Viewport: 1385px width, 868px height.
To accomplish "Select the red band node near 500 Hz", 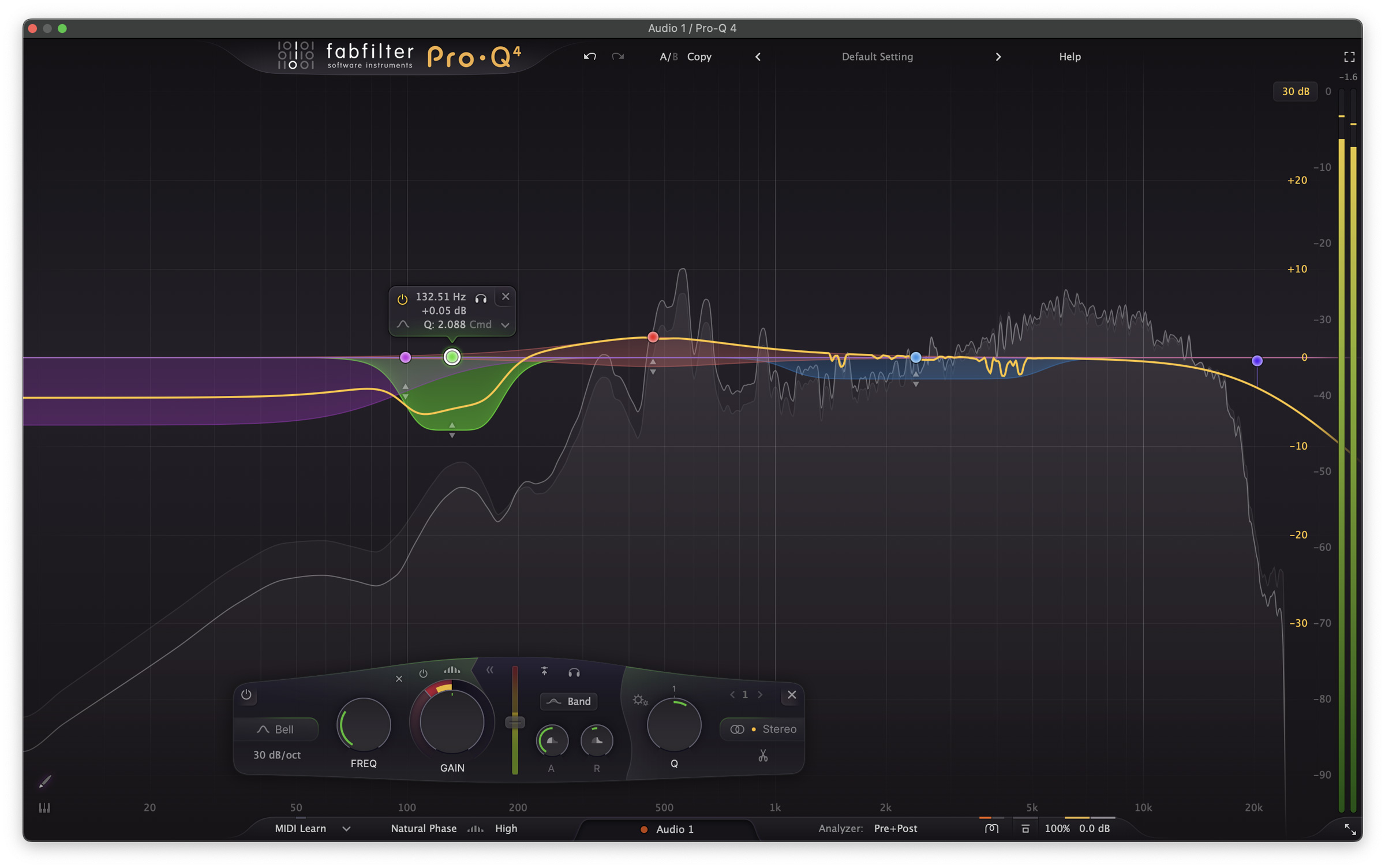I will [x=653, y=337].
